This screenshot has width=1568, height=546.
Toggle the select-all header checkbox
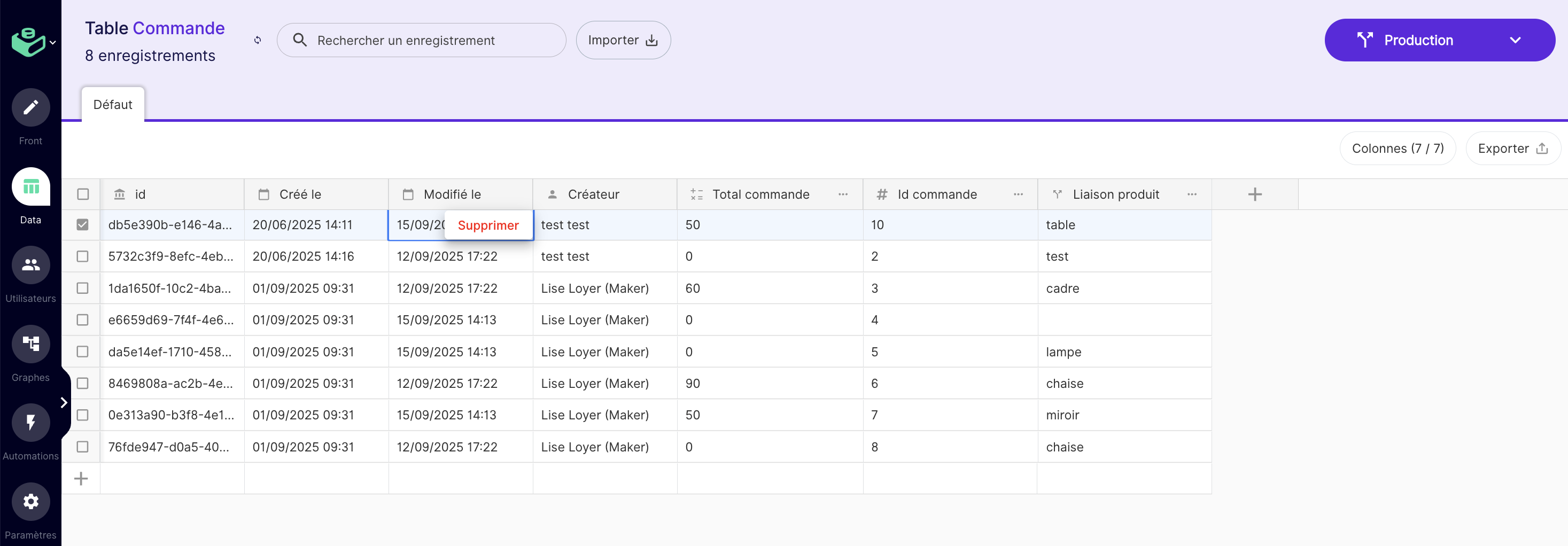[x=83, y=194]
